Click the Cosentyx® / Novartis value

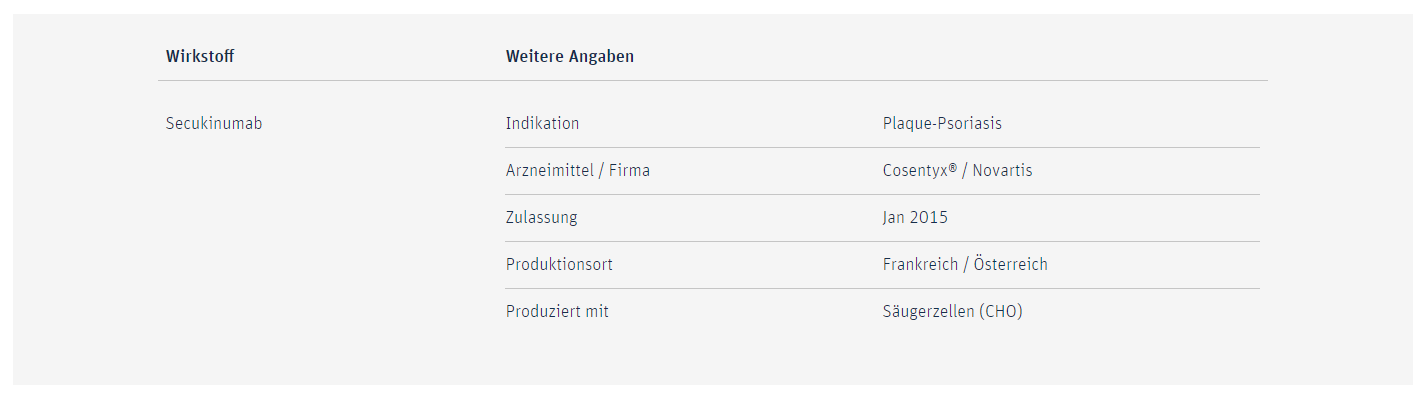[958, 171]
